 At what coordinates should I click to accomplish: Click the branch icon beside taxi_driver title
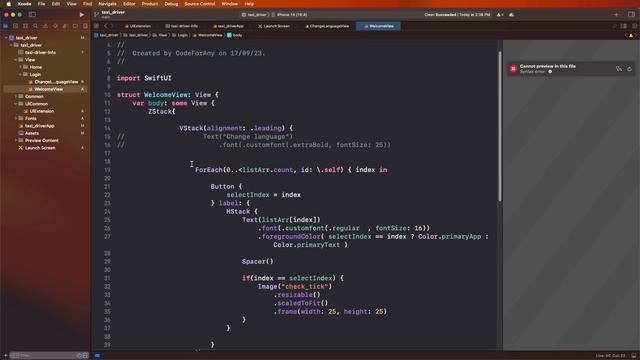point(96,15)
